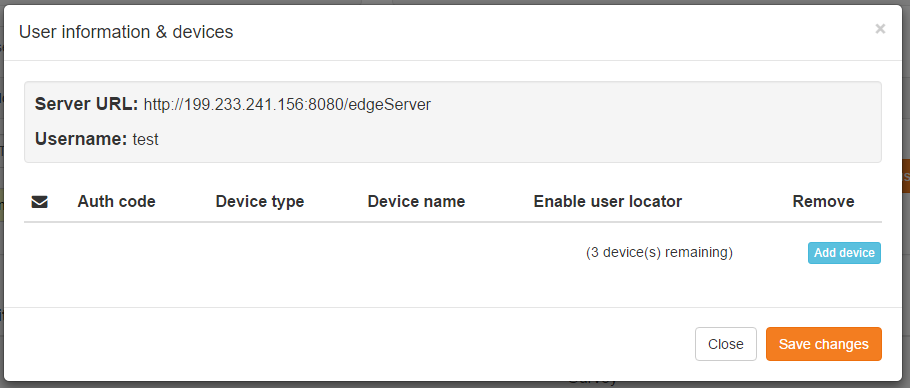The image size is (910, 388).
Task: Click the 3 device(s) remaining text
Action: (x=659, y=253)
